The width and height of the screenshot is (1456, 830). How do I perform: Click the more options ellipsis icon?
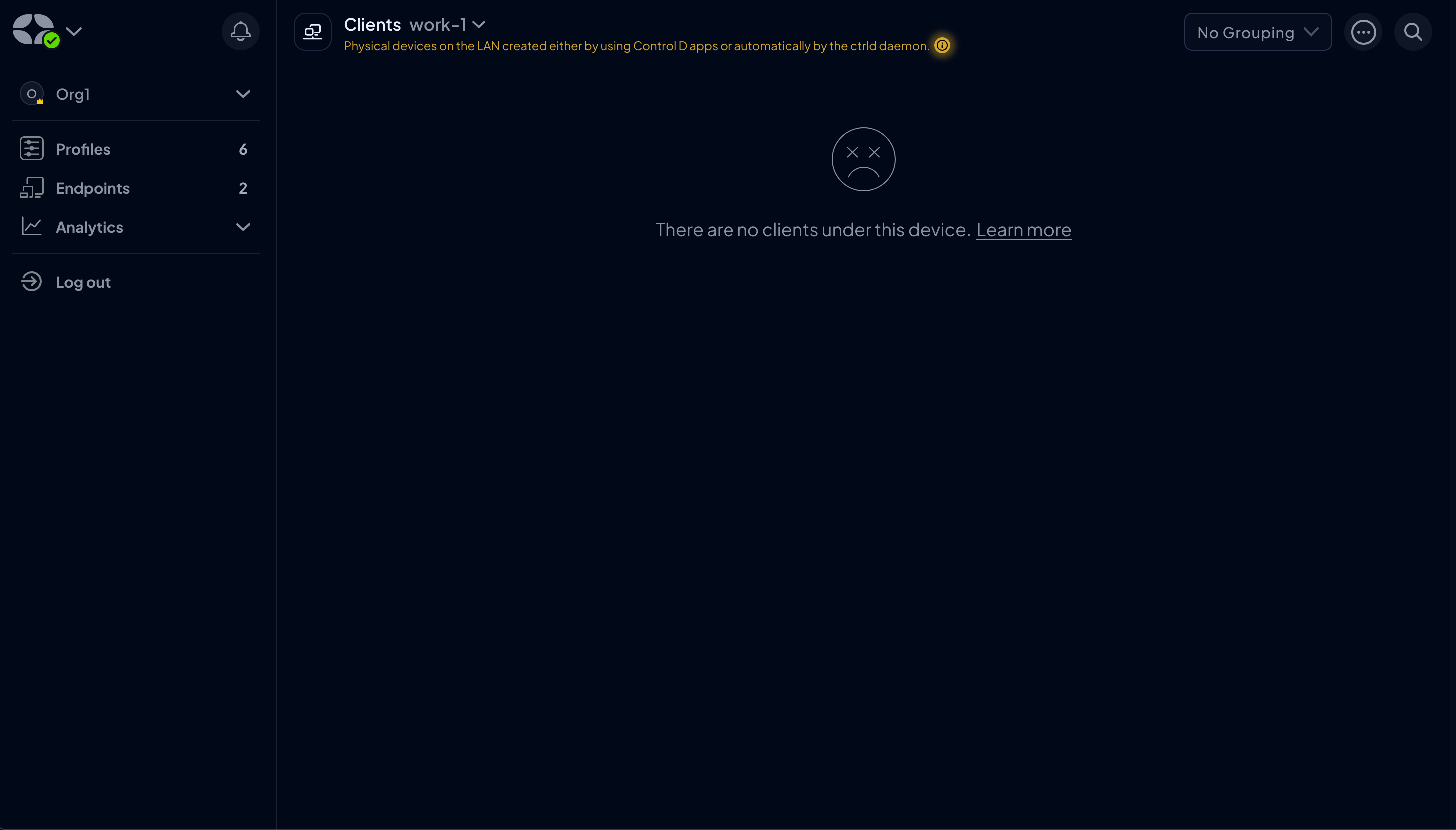[1363, 32]
